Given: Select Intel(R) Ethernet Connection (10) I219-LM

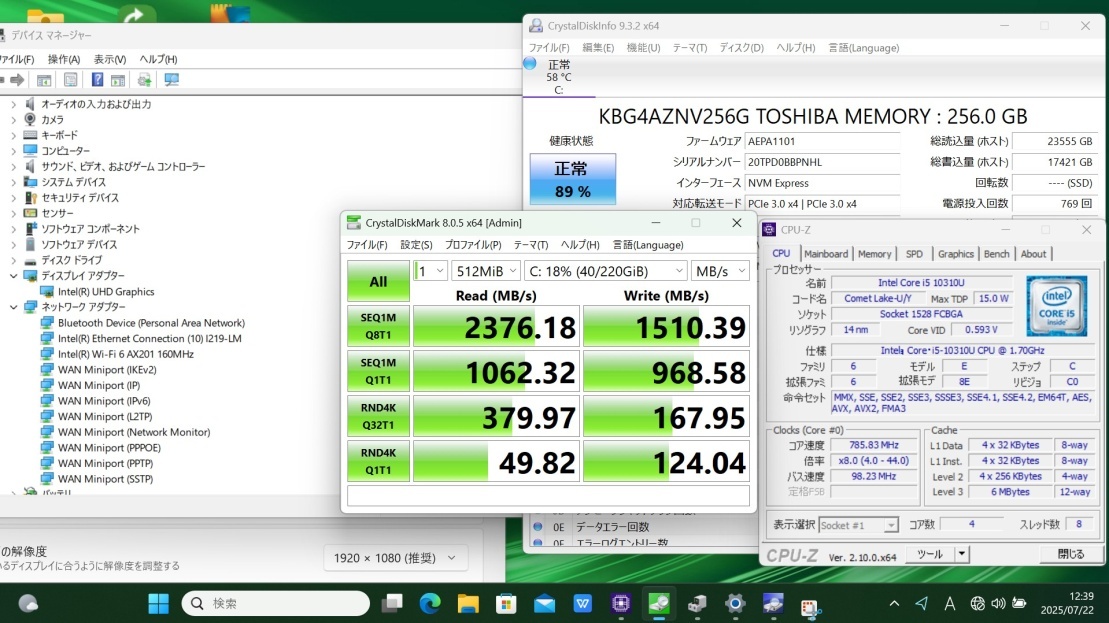Looking at the screenshot, I should tap(150, 339).
